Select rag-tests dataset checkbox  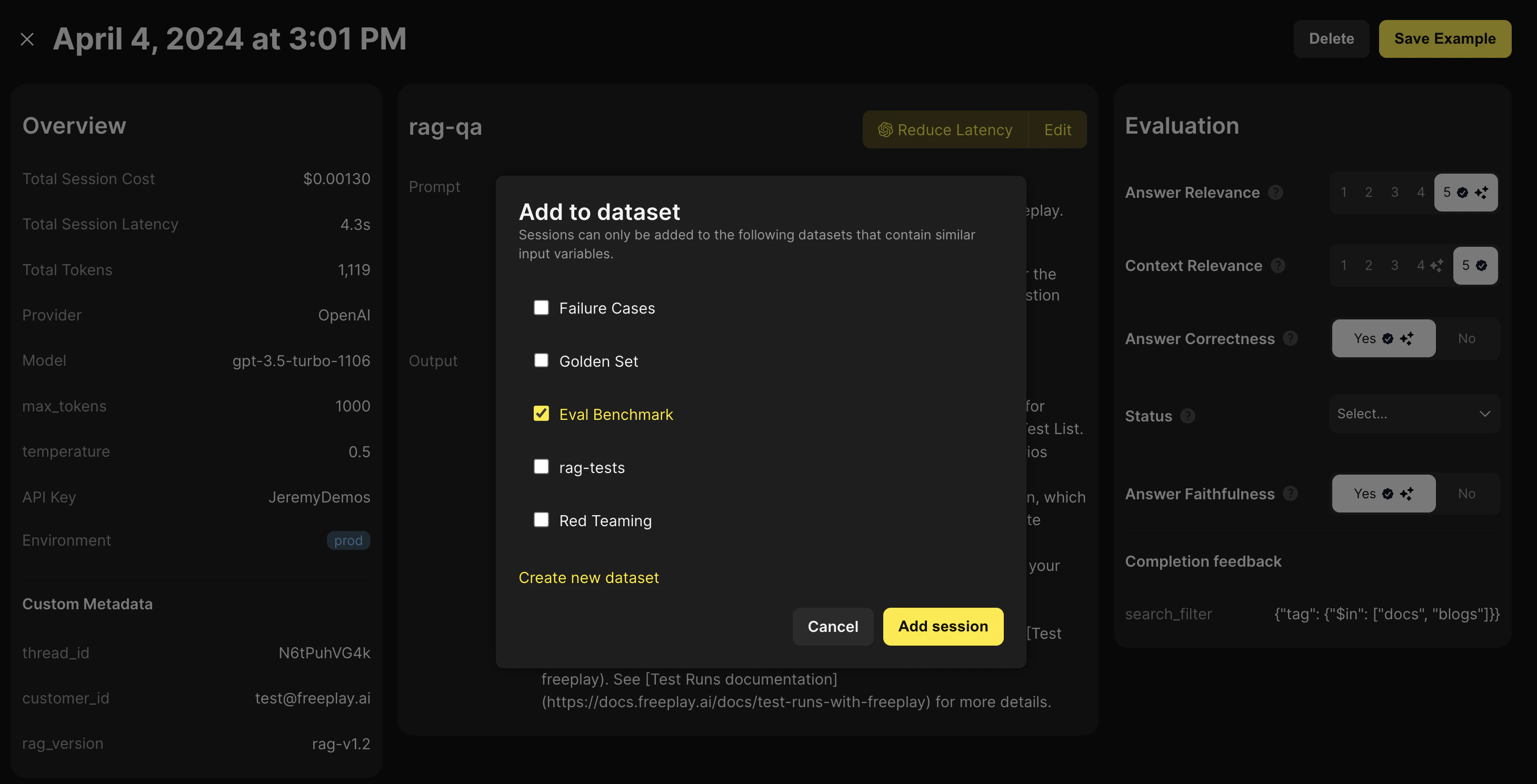tap(541, 467)
